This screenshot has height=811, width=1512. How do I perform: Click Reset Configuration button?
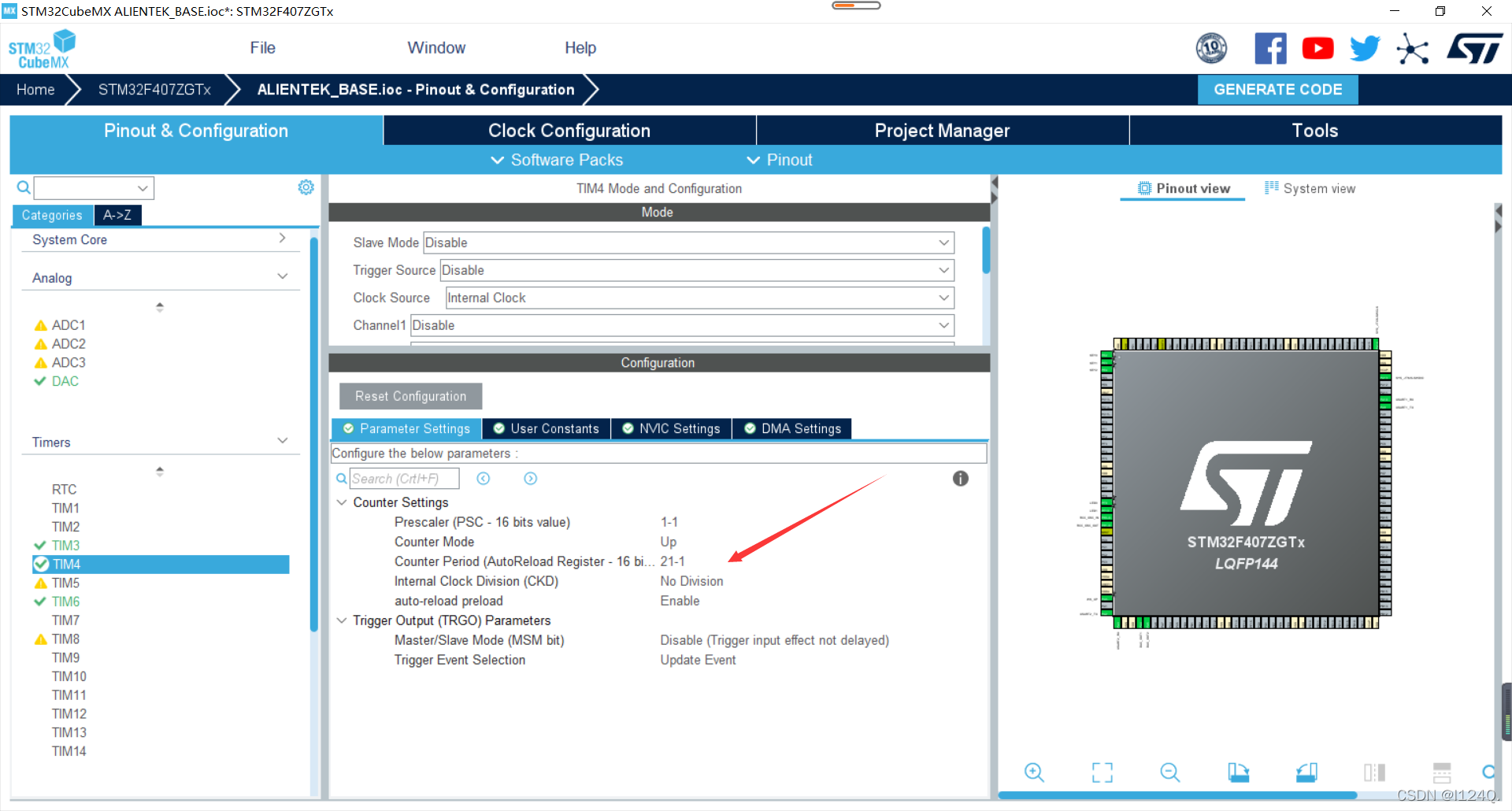pos(410,396)
